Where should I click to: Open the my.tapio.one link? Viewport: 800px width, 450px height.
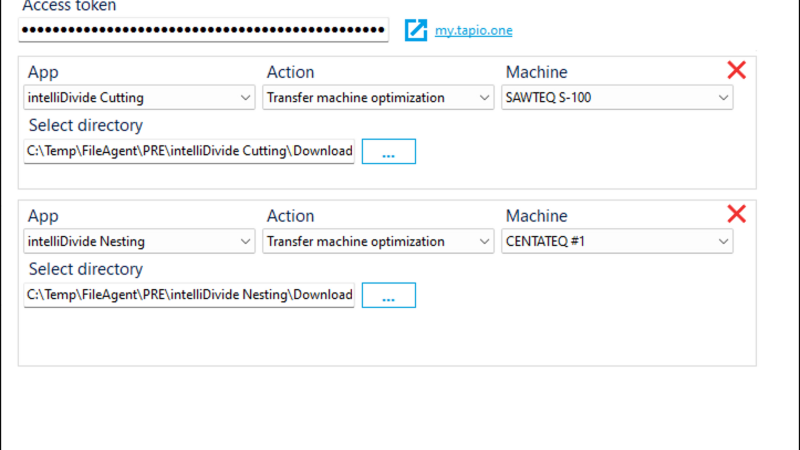coord(473,31)
